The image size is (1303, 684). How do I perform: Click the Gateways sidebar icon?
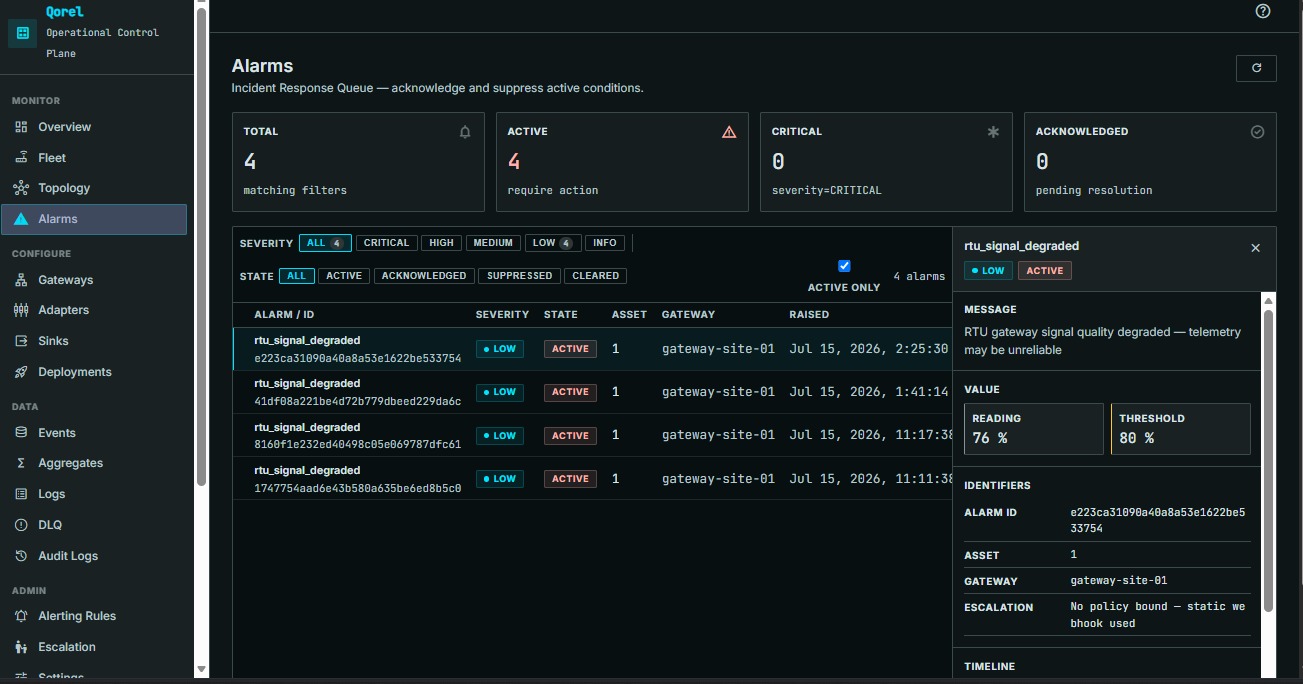pos(21,280)
